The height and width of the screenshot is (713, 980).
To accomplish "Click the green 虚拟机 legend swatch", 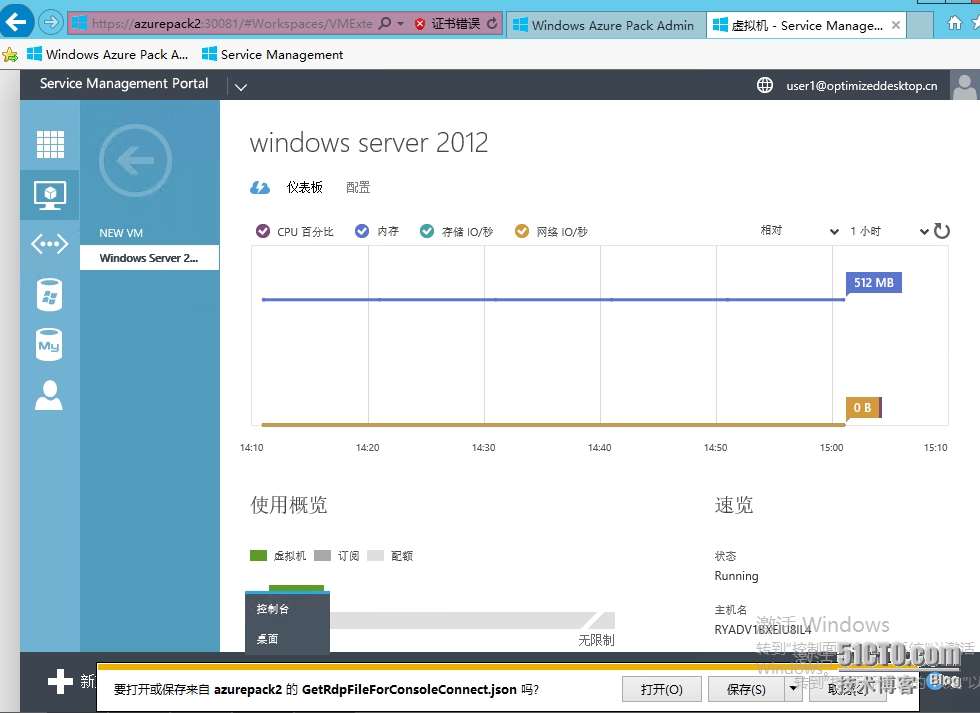I will [258, 555].
